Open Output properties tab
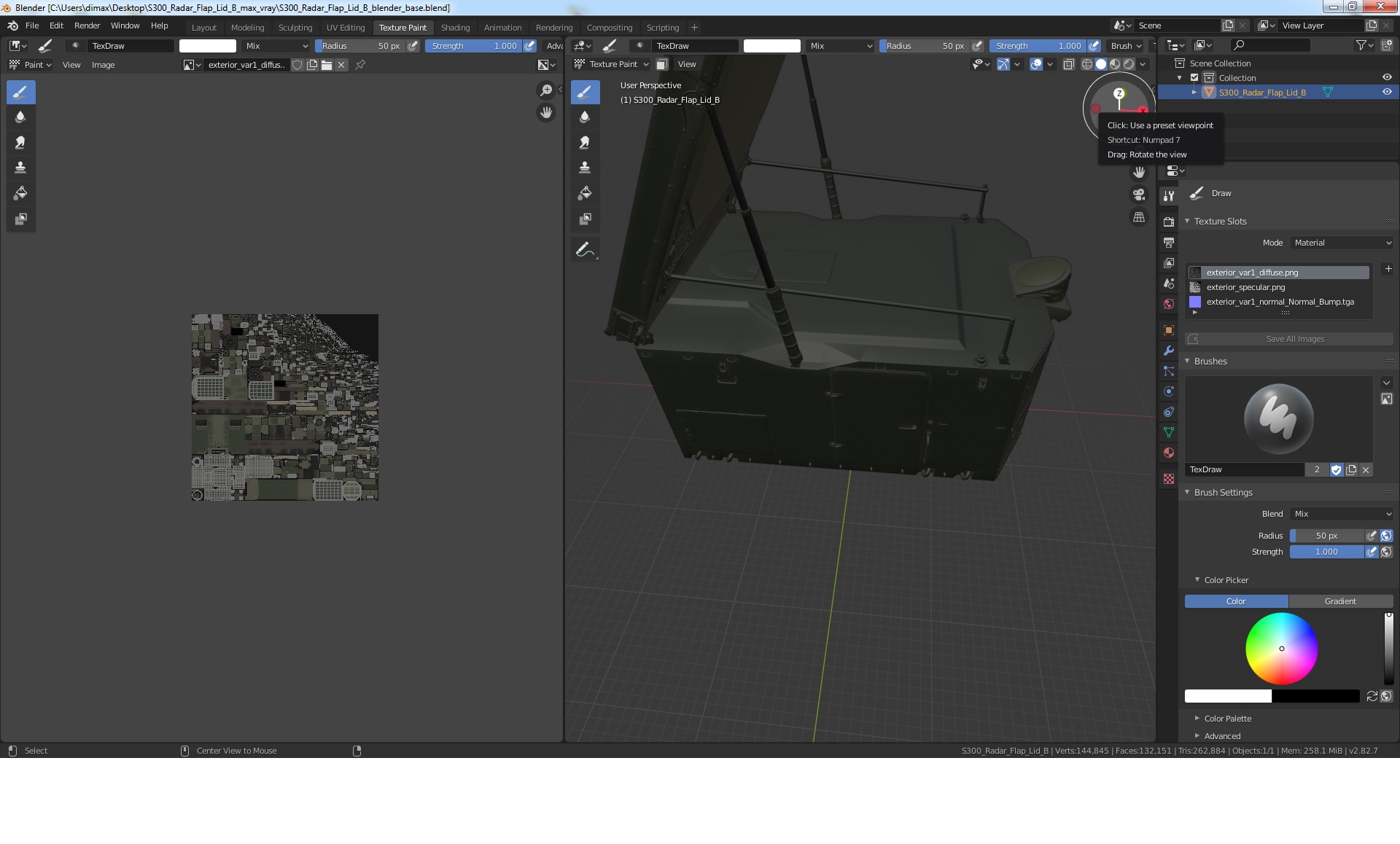This screenshot has height=844, width=1400. pos(1169,242)
